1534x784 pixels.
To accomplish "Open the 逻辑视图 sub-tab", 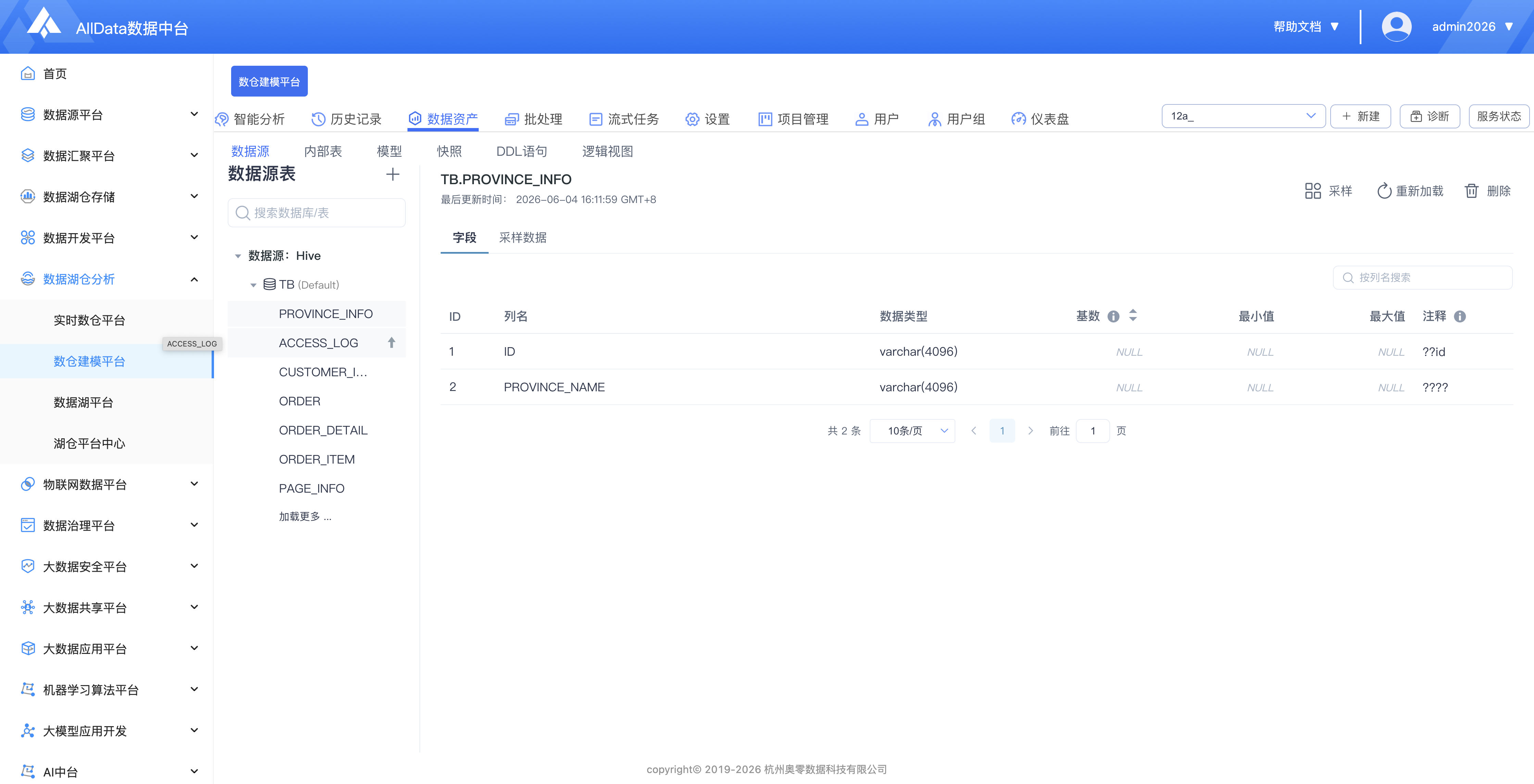I will [607, 151].
